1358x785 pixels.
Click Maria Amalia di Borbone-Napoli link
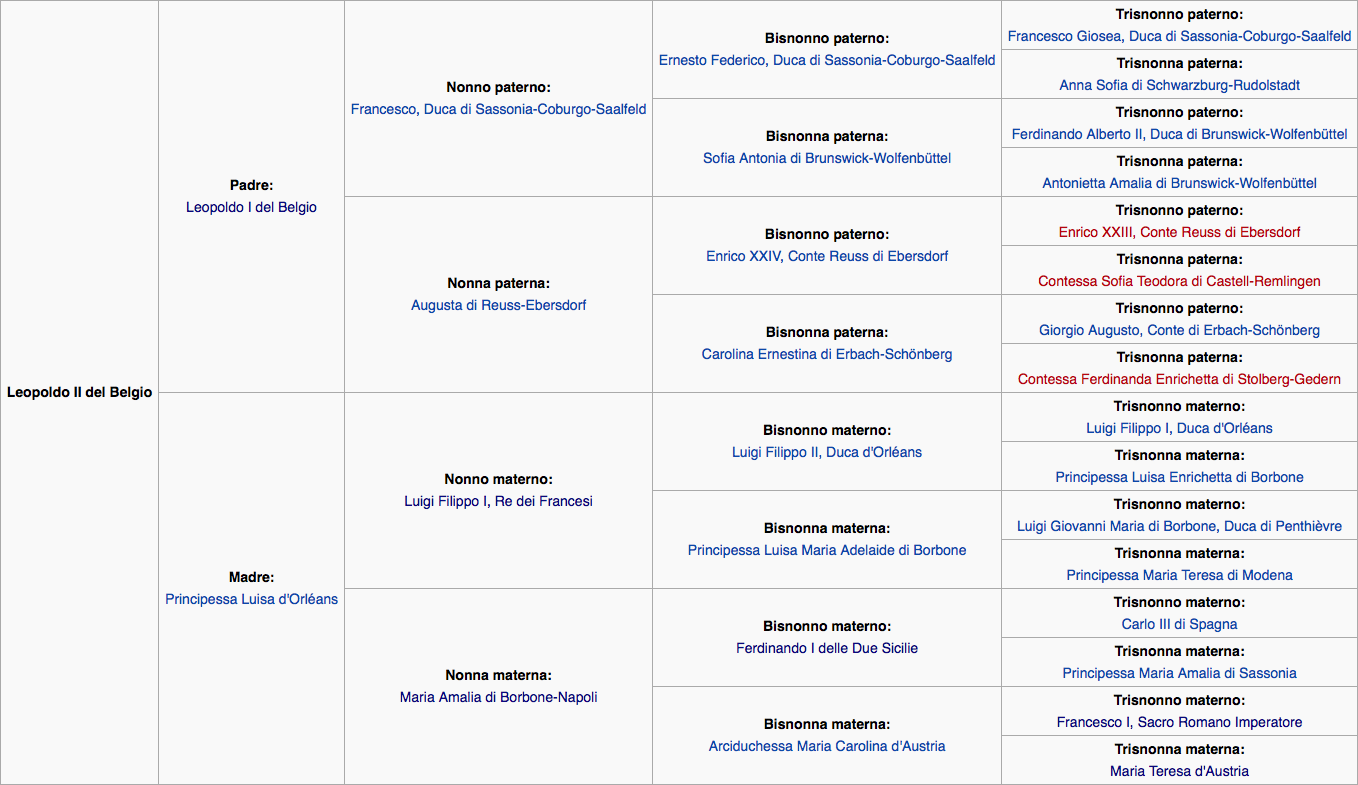pos(498,697)
